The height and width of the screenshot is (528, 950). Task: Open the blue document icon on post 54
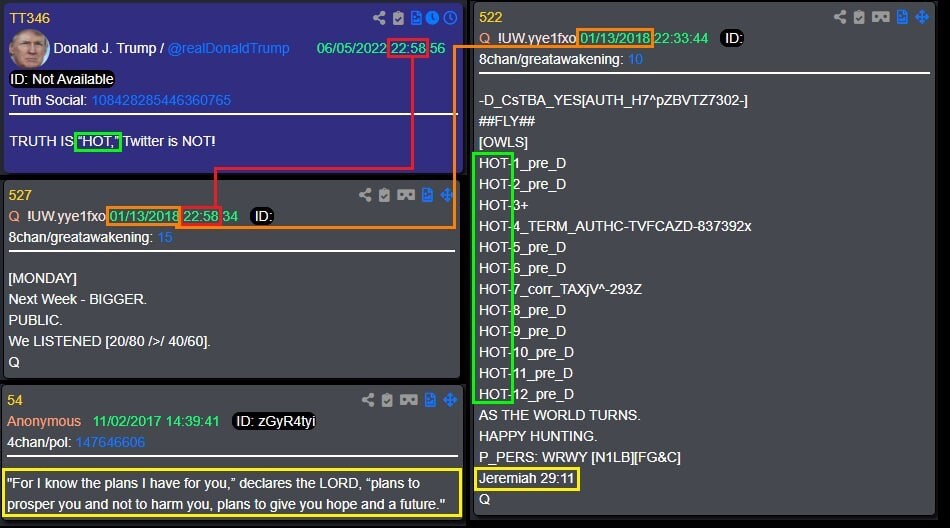(430, 399)
